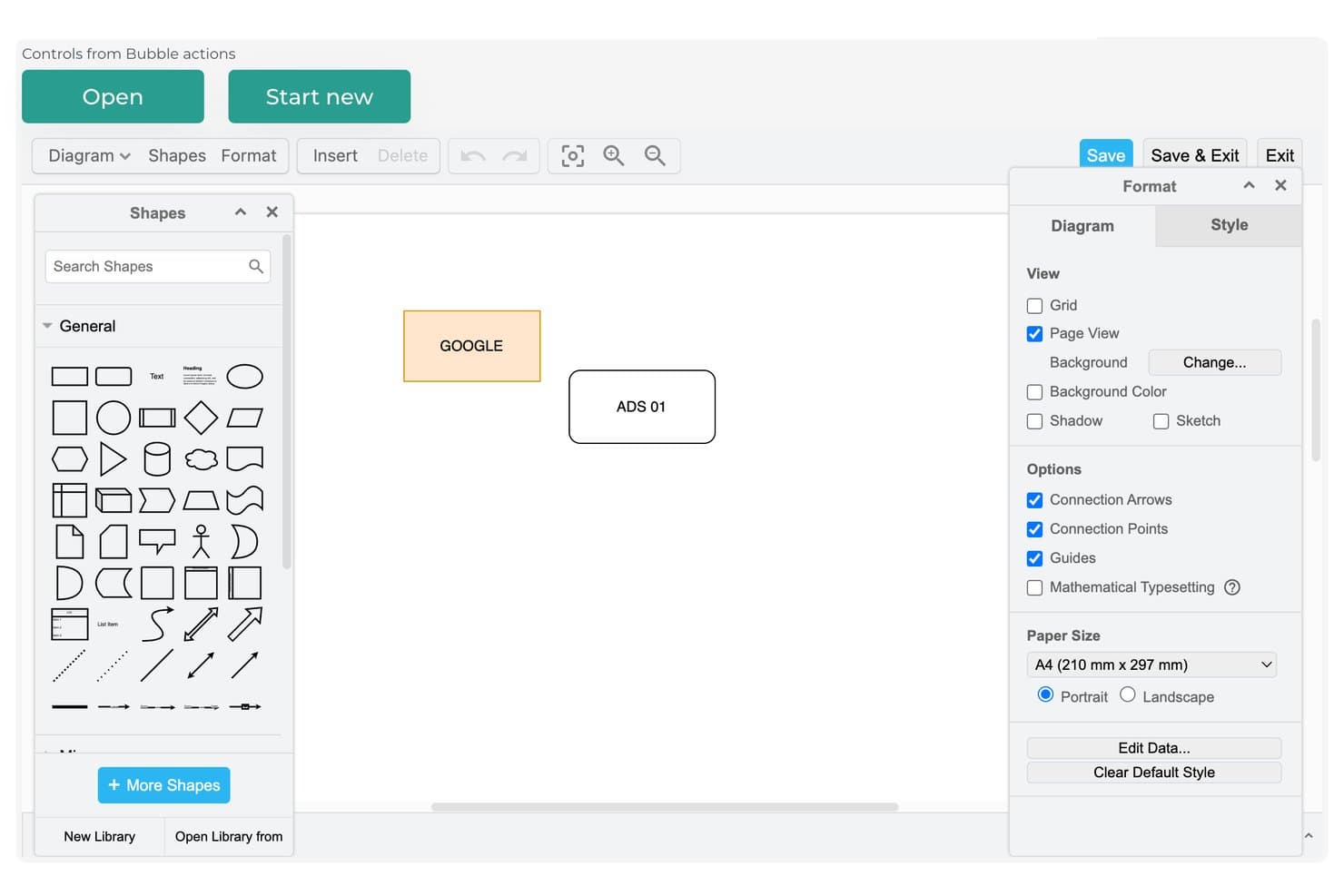1344x896 pixels.
Task: Click the Edit Data... button
Action: (1154, 748)
